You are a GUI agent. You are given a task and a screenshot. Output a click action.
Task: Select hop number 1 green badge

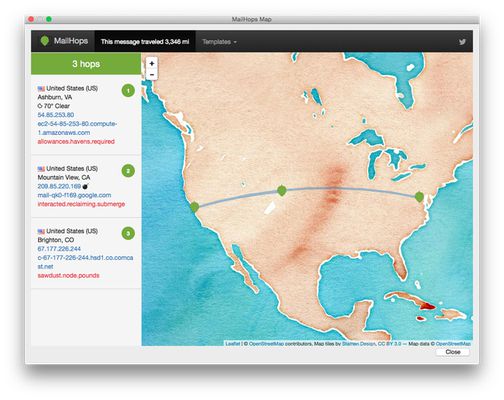coord(128,91)
